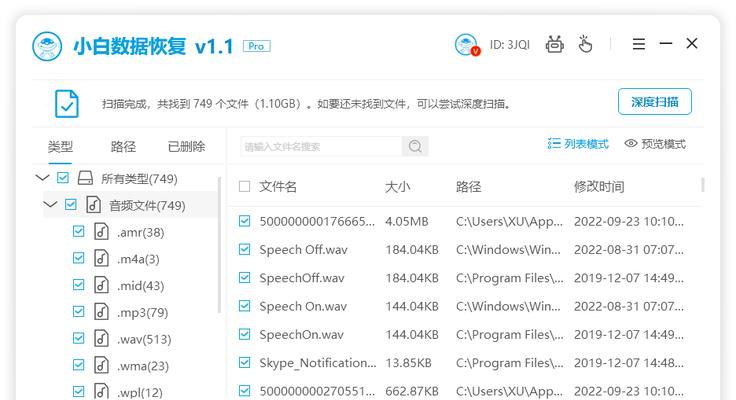Toggle the select-all checkbox beside 文件名
Screen dimensions: 736x400
point(245,186)
